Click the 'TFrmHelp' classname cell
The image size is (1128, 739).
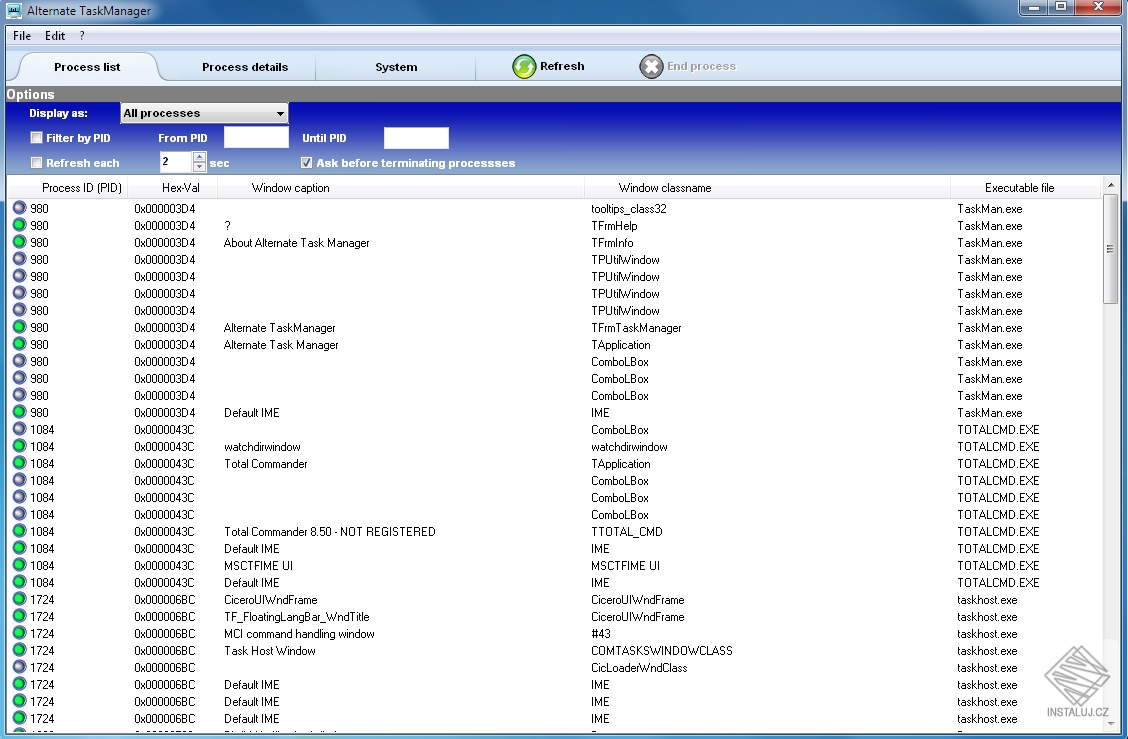(614, 226)
